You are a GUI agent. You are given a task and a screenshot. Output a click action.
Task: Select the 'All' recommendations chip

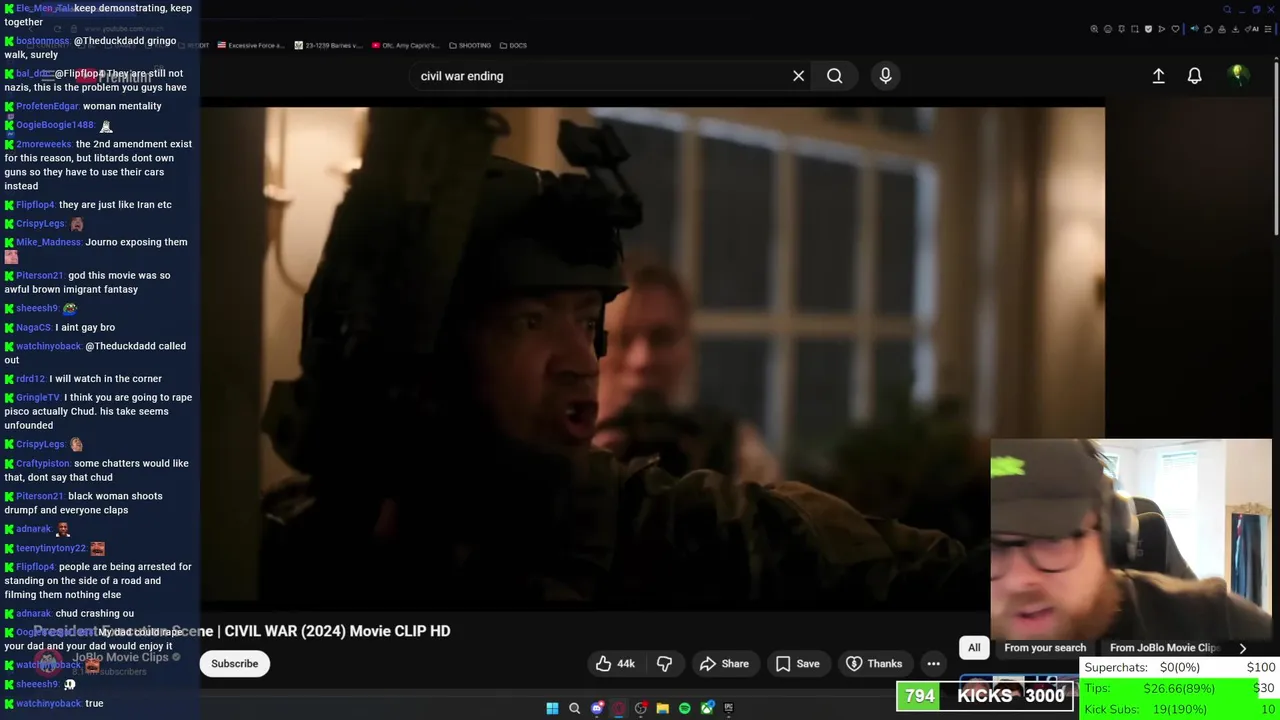974,648
